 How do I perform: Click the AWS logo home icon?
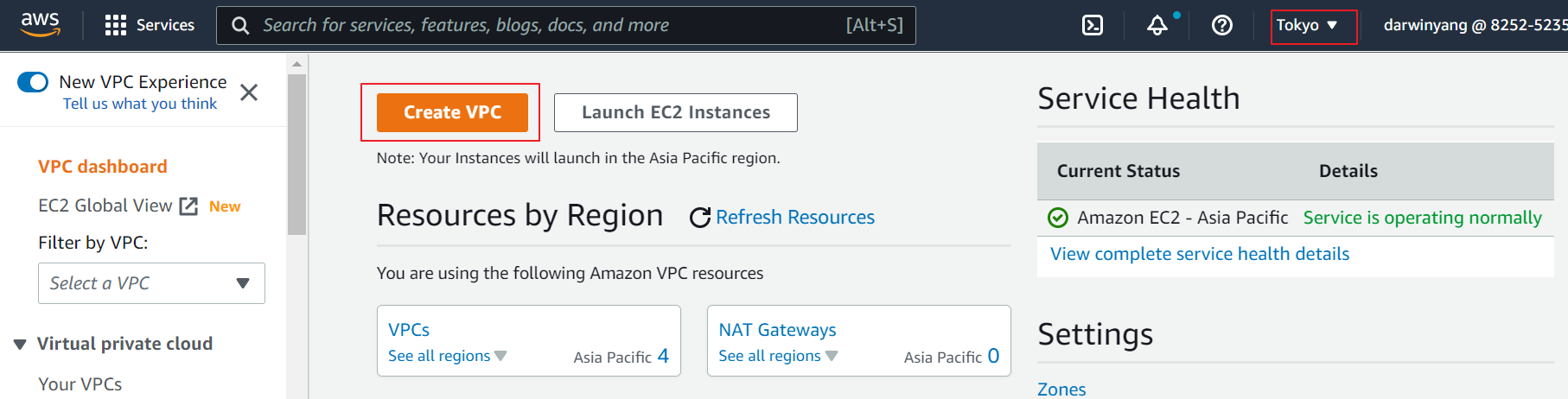point(40,24)
